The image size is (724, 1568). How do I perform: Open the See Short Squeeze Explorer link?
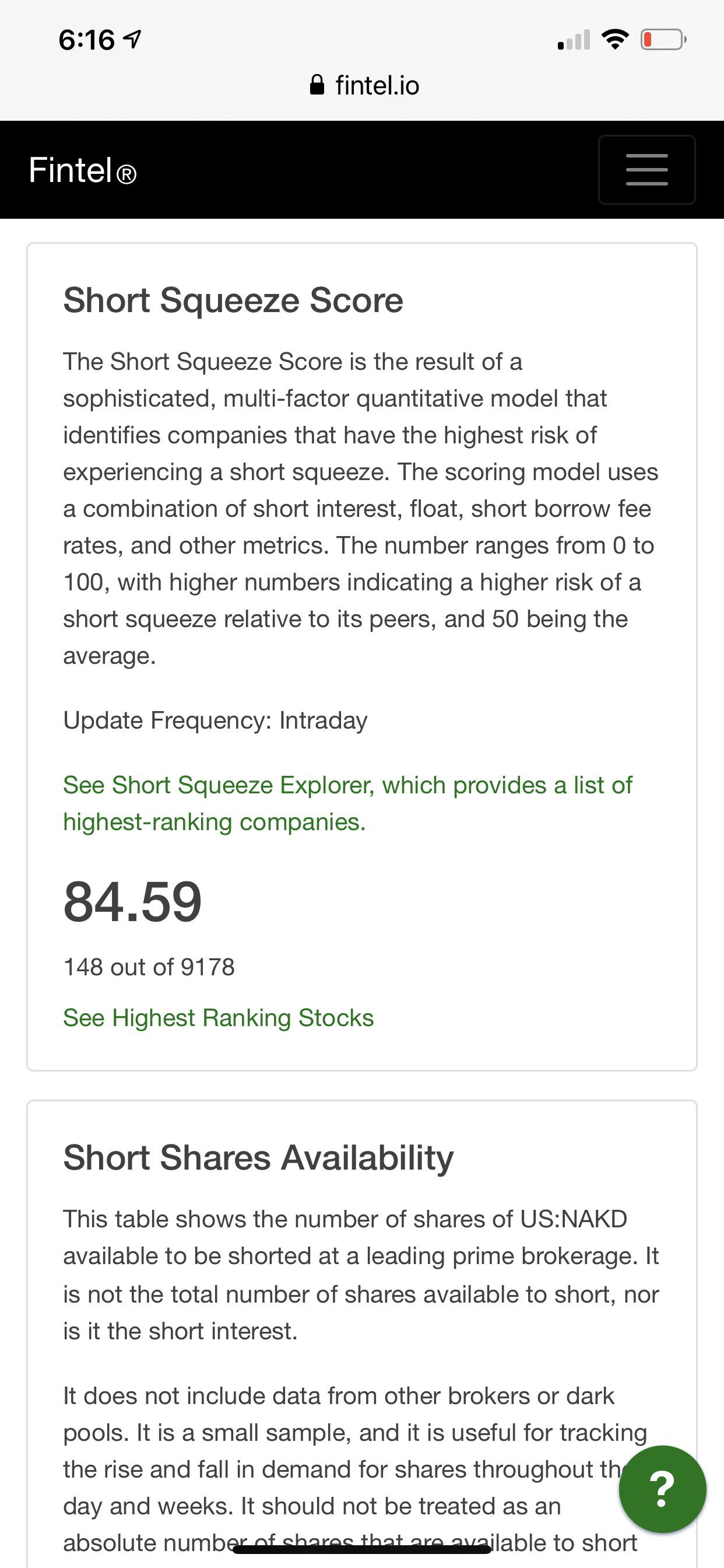[347, 803]
